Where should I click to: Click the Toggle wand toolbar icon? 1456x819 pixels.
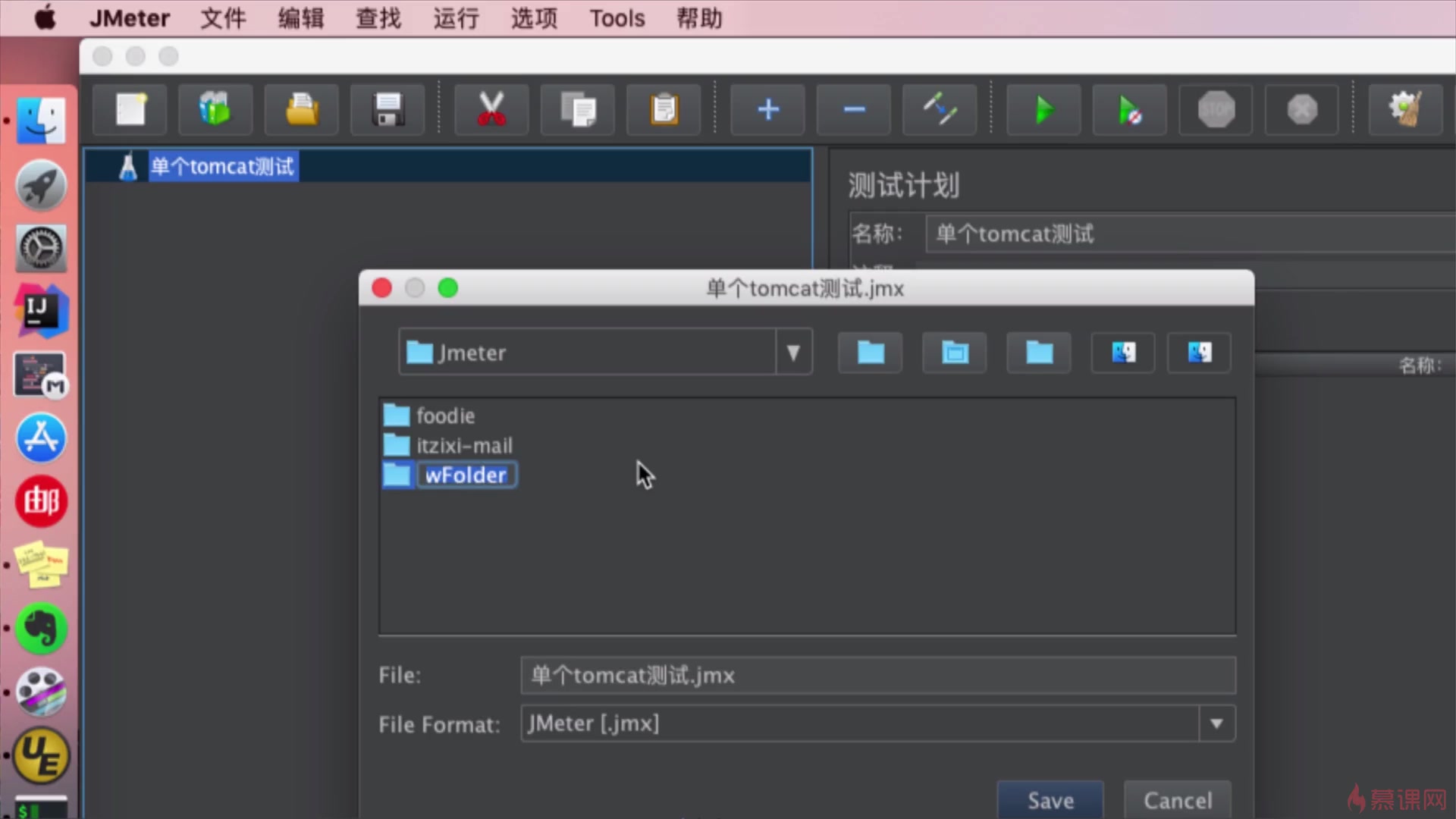point(940,110)
